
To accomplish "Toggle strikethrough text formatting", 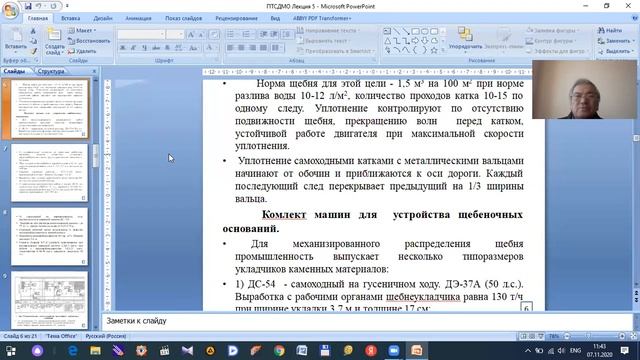I will click(x=156, y=48).
